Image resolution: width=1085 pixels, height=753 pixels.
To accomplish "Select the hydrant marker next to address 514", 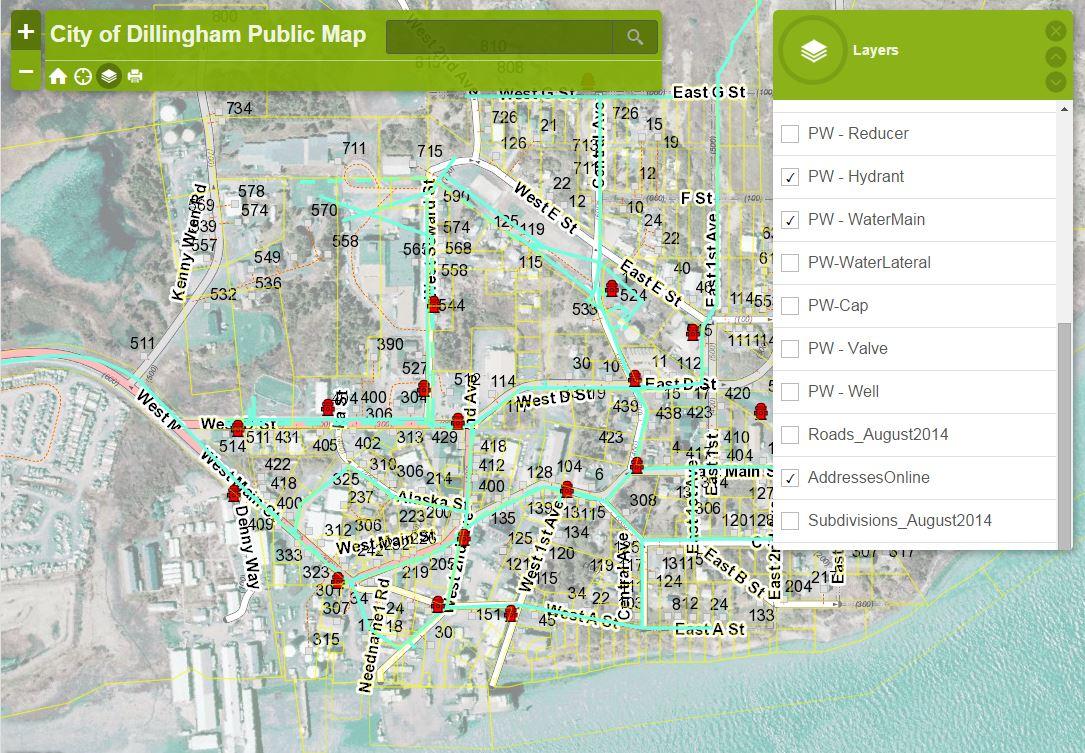I will pos(238,428).
